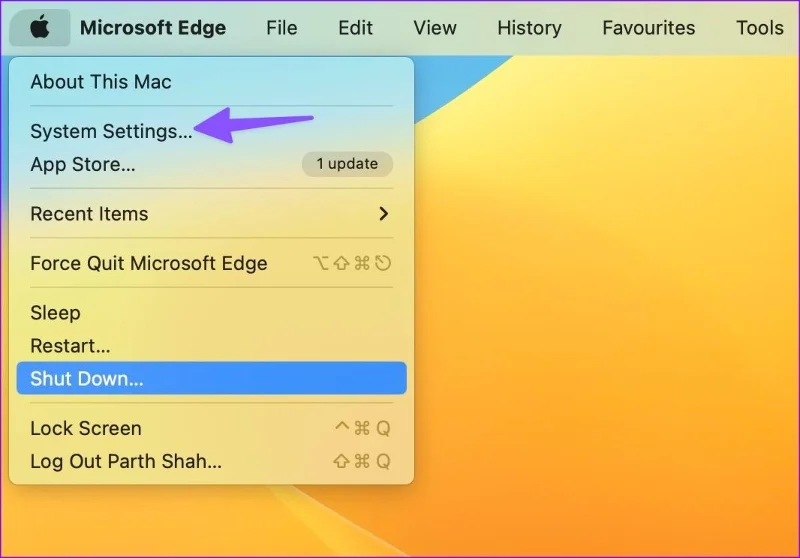Open the Edit menu

355,28
